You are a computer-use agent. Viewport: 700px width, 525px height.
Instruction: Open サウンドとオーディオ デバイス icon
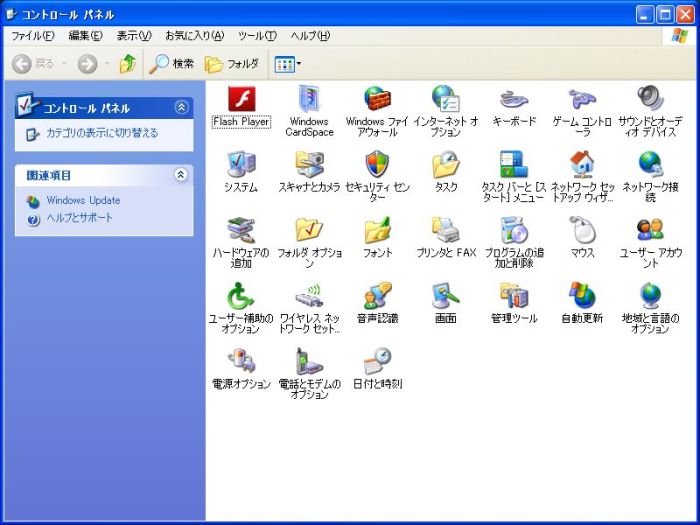point(651,100)
